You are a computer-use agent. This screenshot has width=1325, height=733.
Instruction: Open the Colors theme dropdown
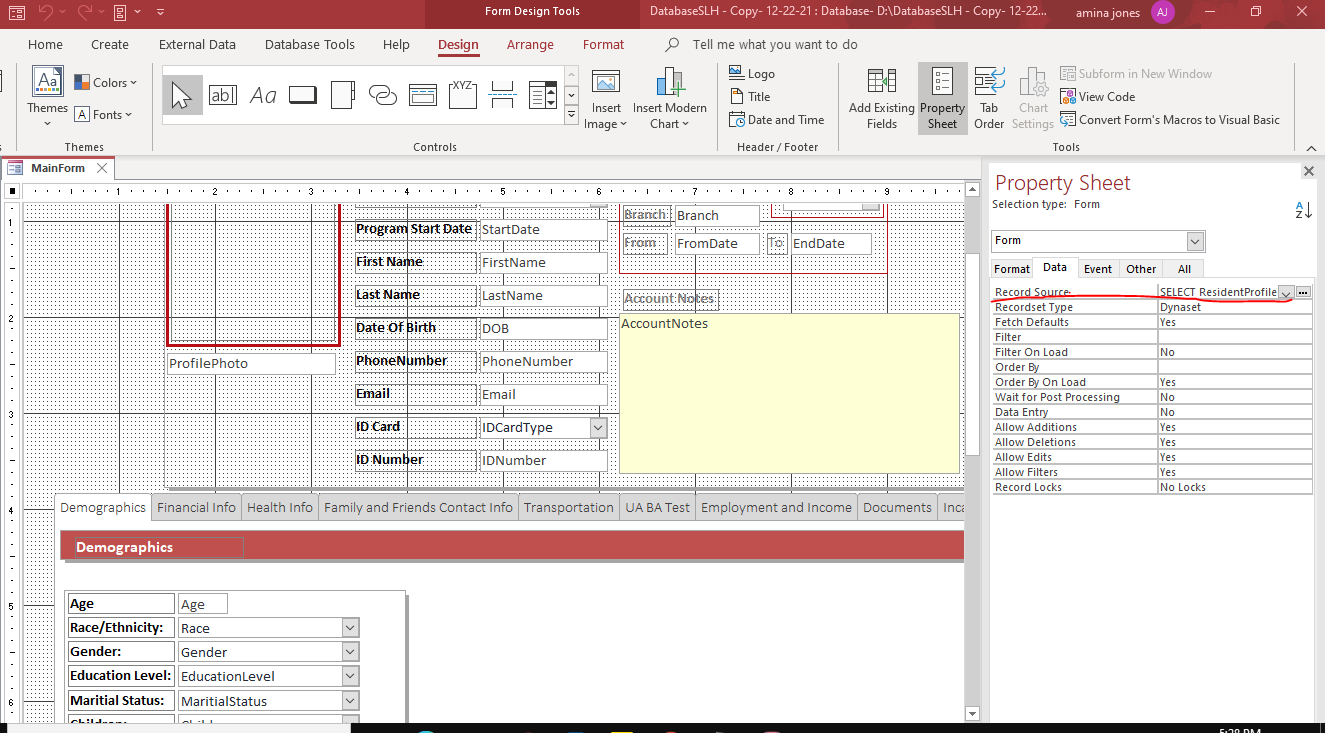click(106, 83)
